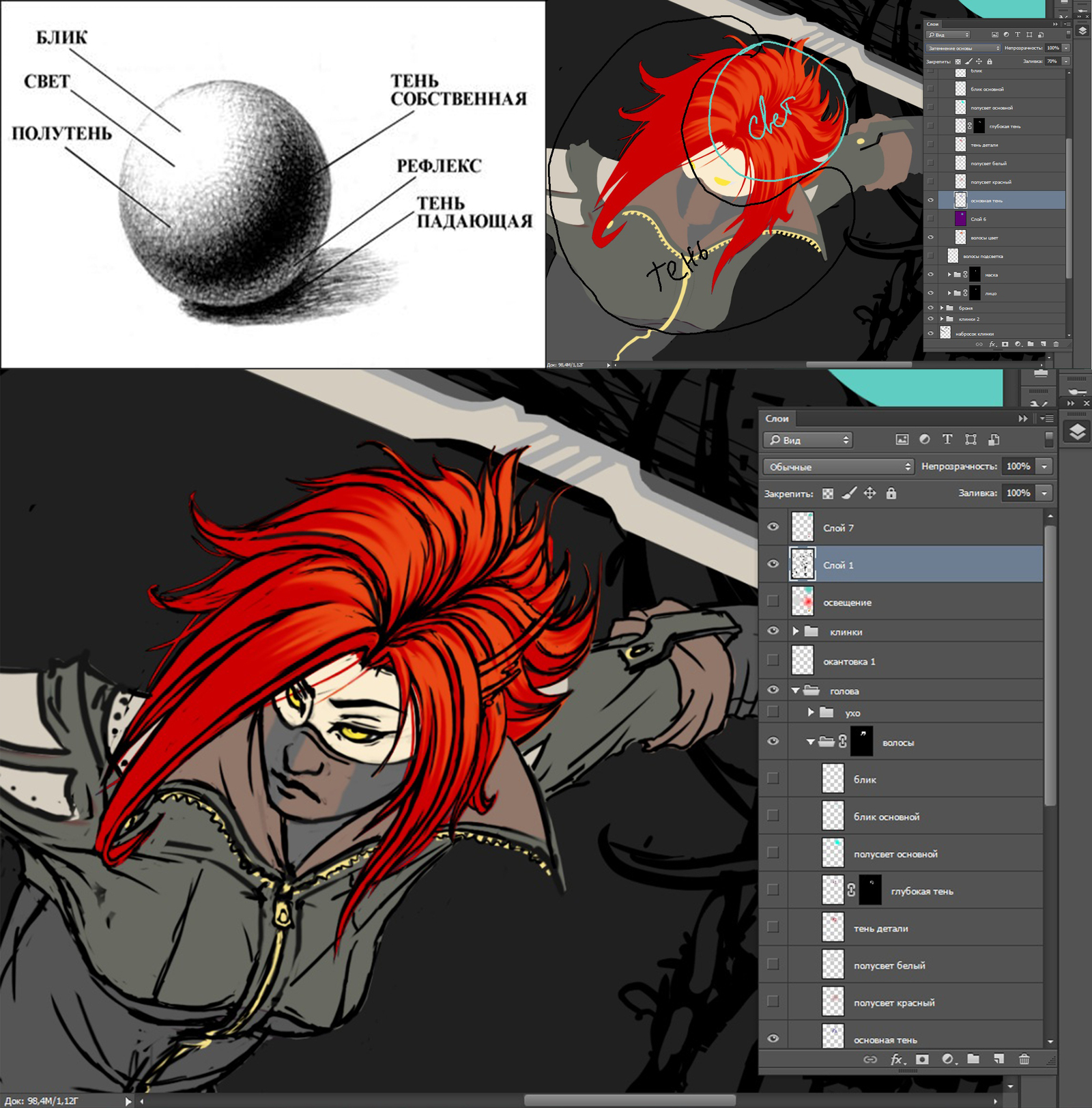Select the полусвет красный layer in large panel
The width and height of the screenshot is (1092, 1108).
click(916, 1002)
